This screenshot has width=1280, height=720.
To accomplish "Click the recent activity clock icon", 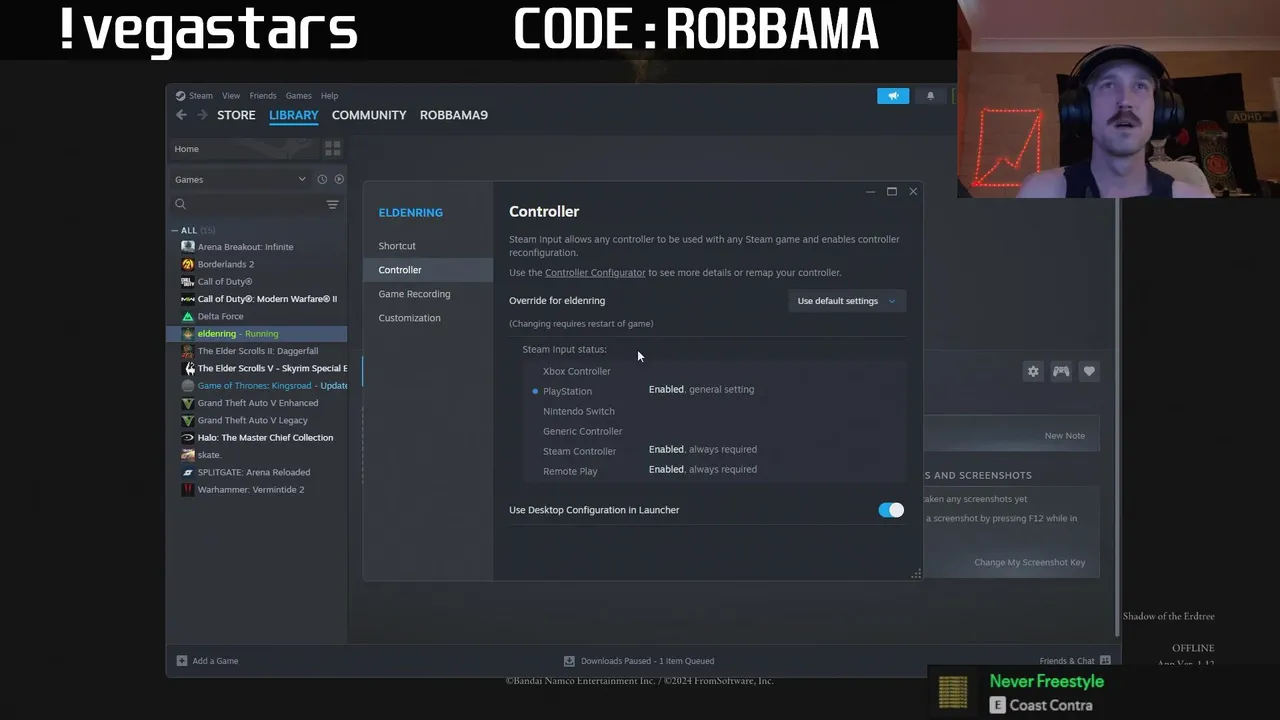I will 322,179.
